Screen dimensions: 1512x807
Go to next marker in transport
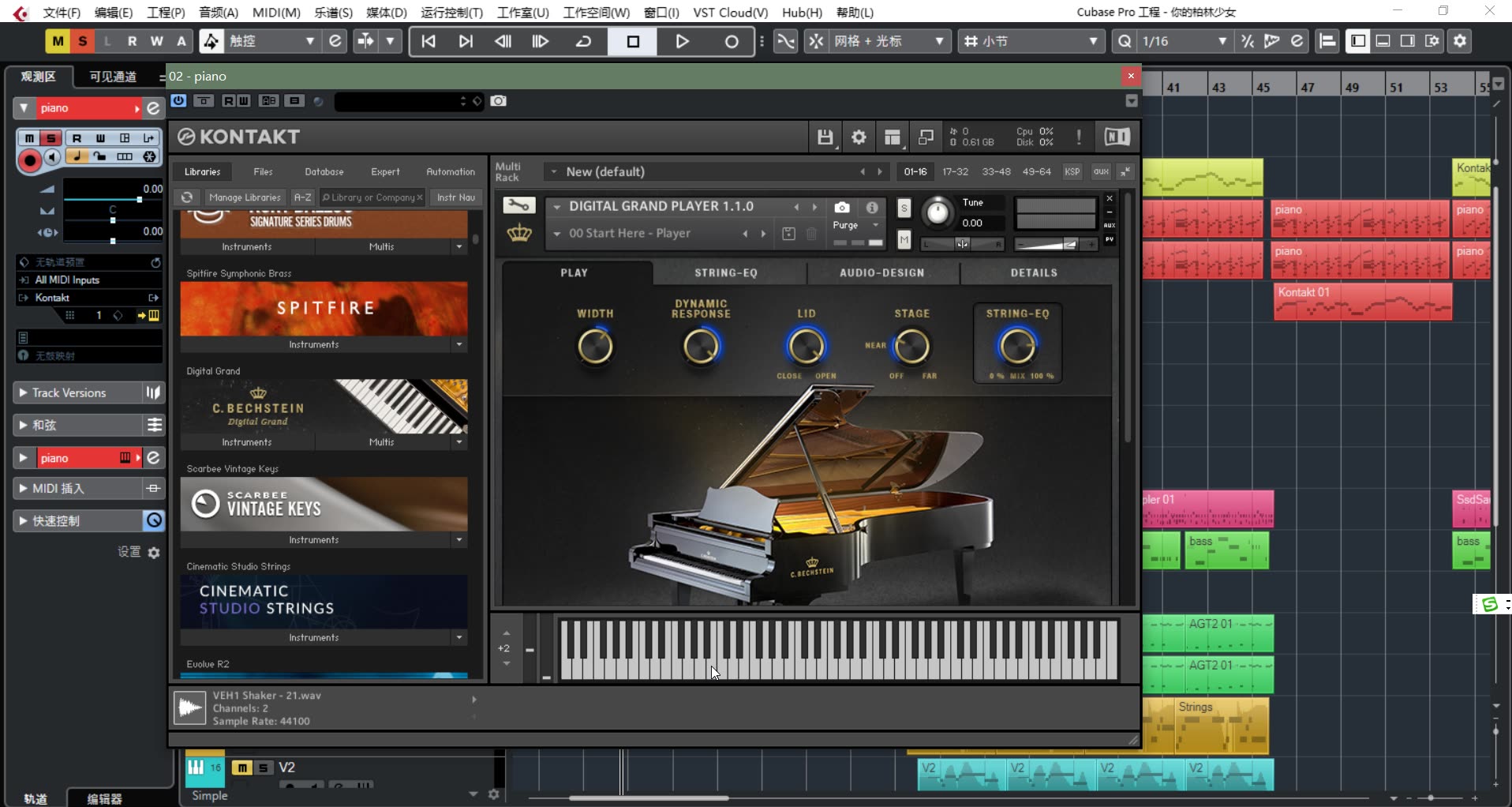[466, 41]
